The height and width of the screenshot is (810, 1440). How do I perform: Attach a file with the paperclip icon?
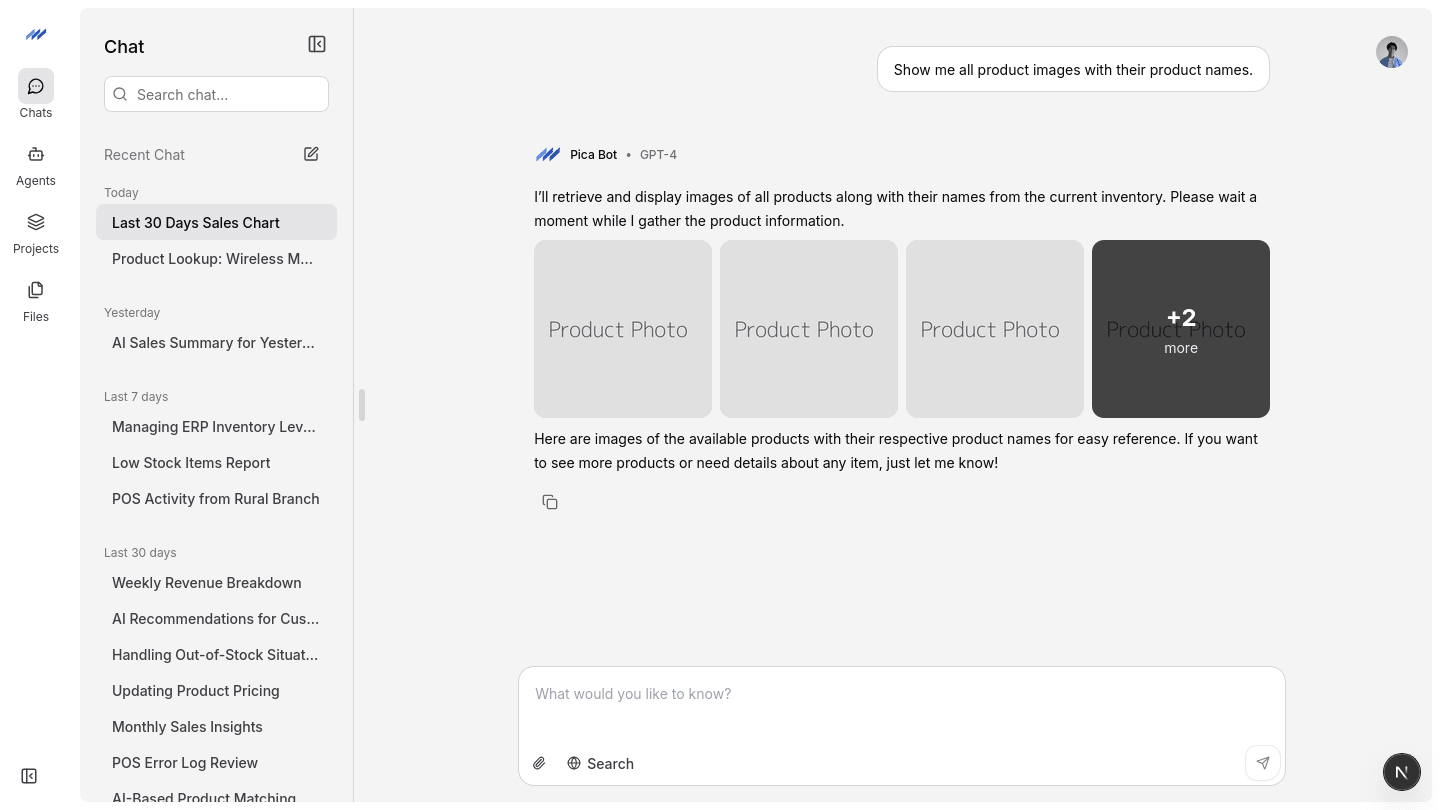[x=539, y=763]
